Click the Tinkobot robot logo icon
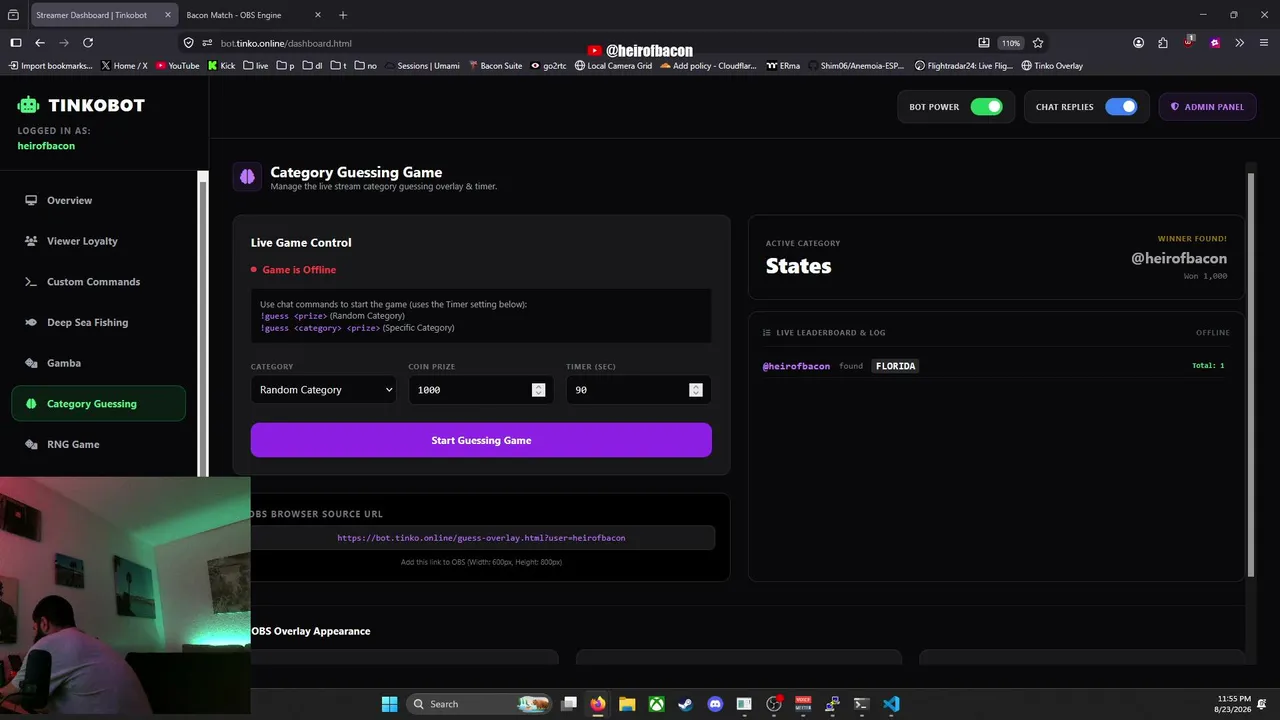Screen dimensions: 1280x720 pos(28,105)
